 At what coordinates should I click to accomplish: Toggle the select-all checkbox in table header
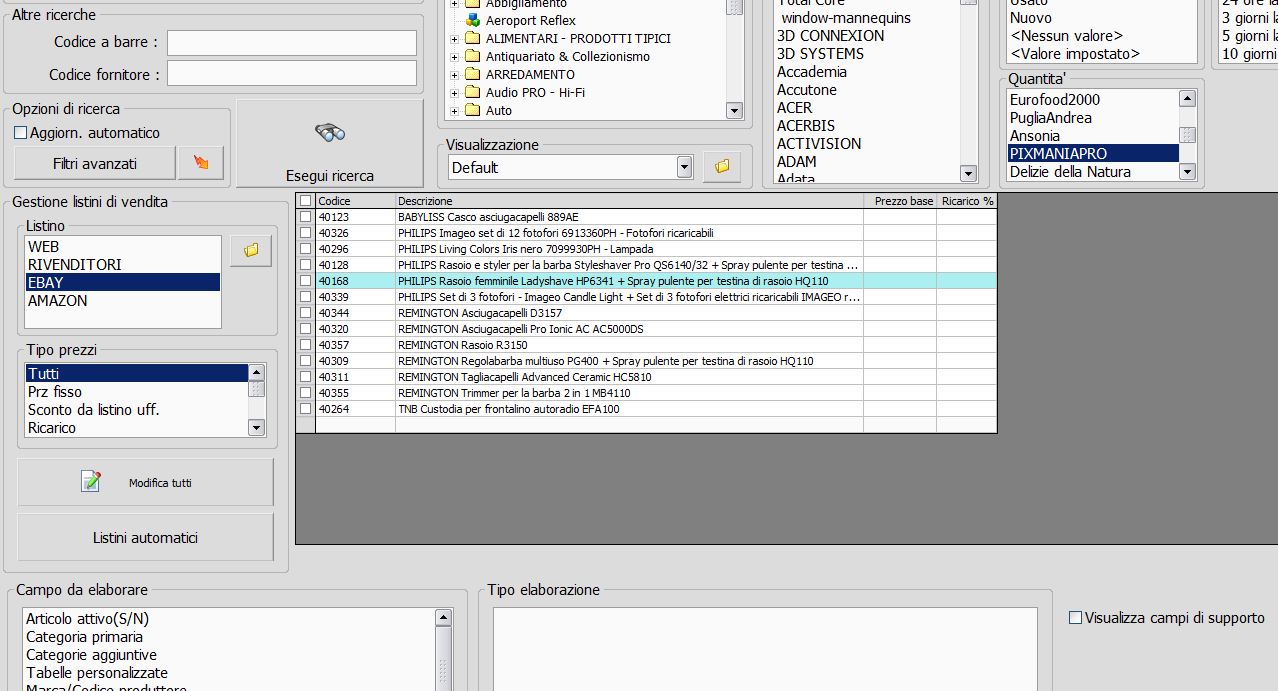pyautogui.click(x=305, y=201)
